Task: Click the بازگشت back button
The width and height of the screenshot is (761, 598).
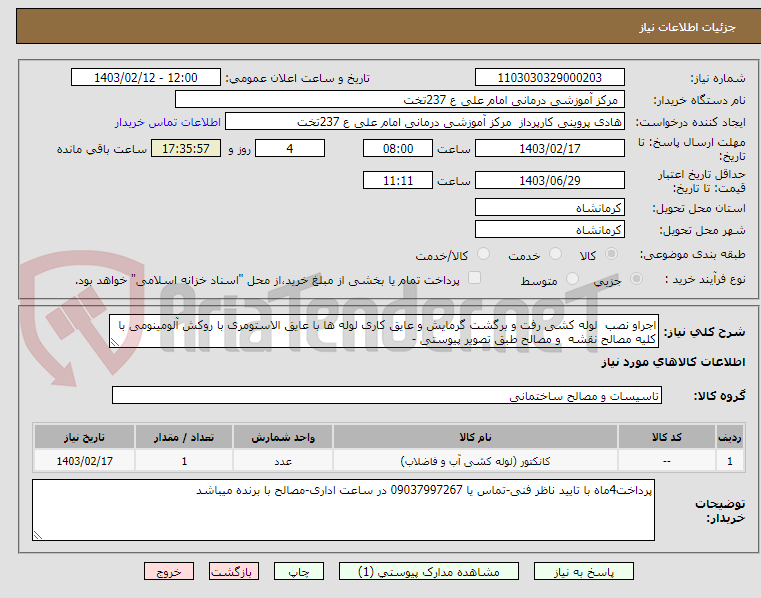Action: (x=234, y=571)
